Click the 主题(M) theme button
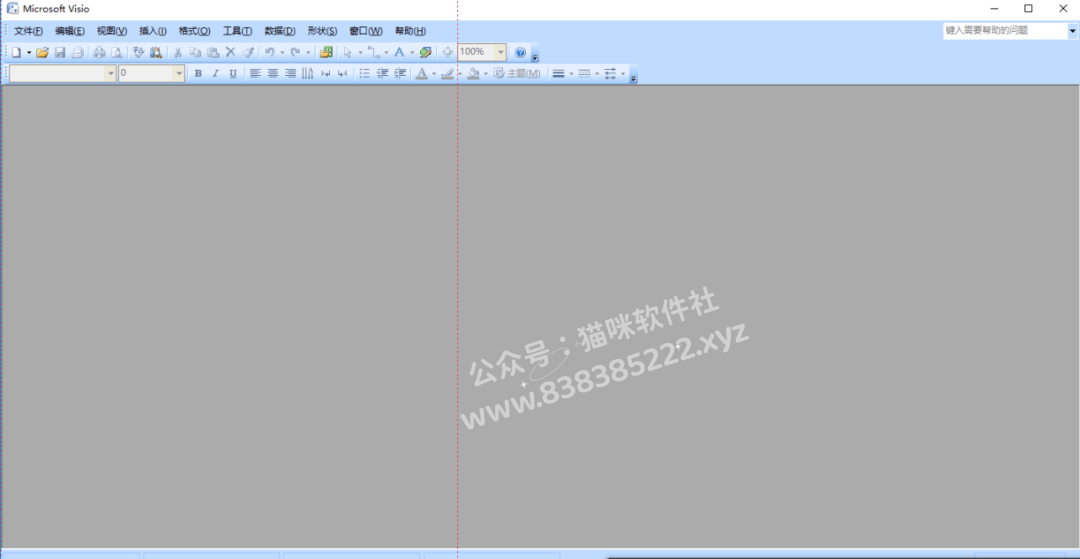This screenshot has height=559, width=1080. coord(517,74)
